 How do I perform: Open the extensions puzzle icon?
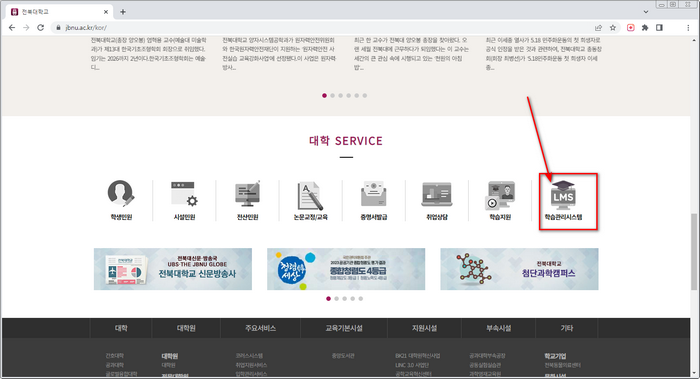(645, 28)
